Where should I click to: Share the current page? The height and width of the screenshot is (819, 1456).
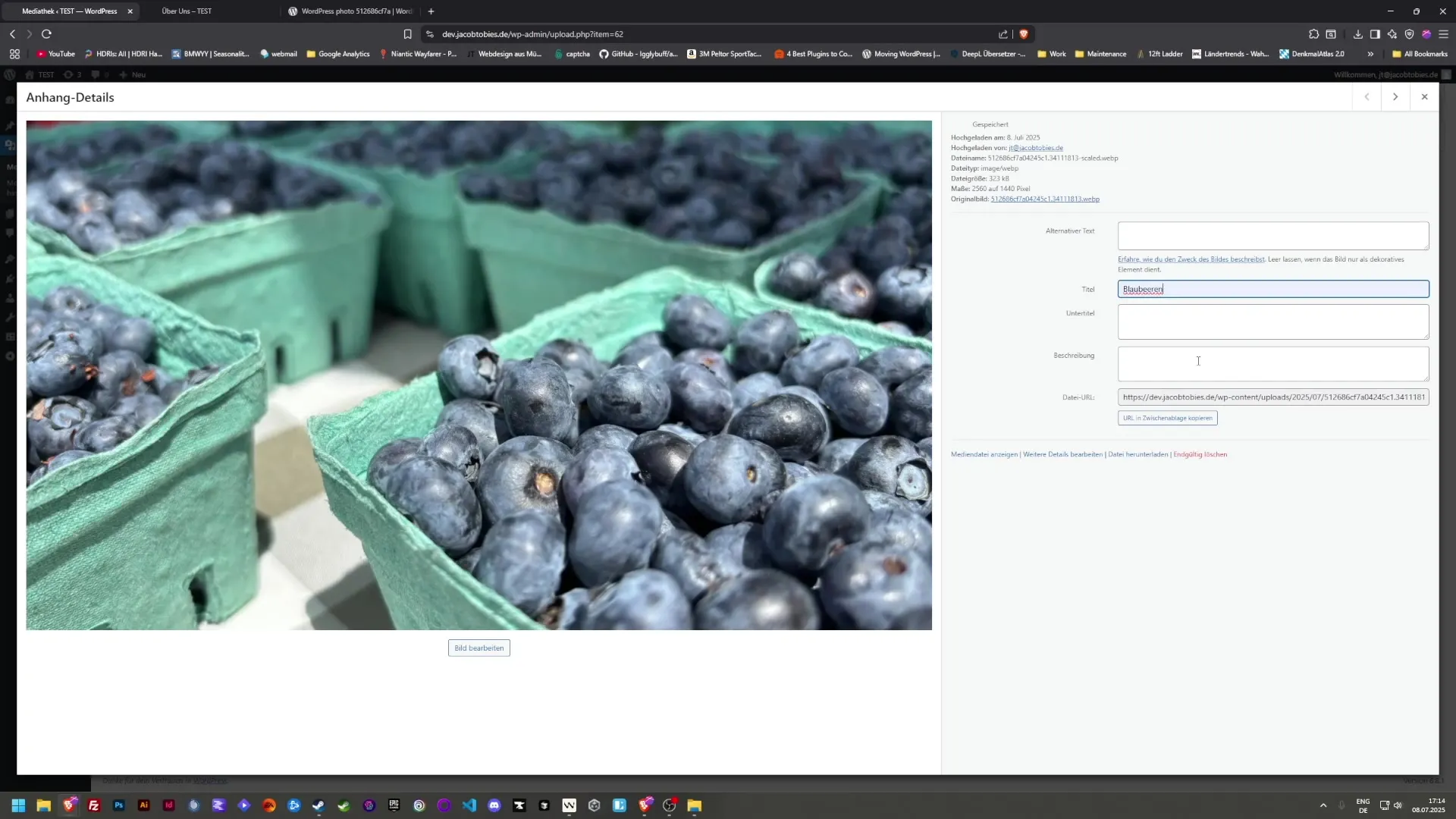pyautogui.click(x=1003, y=34)
